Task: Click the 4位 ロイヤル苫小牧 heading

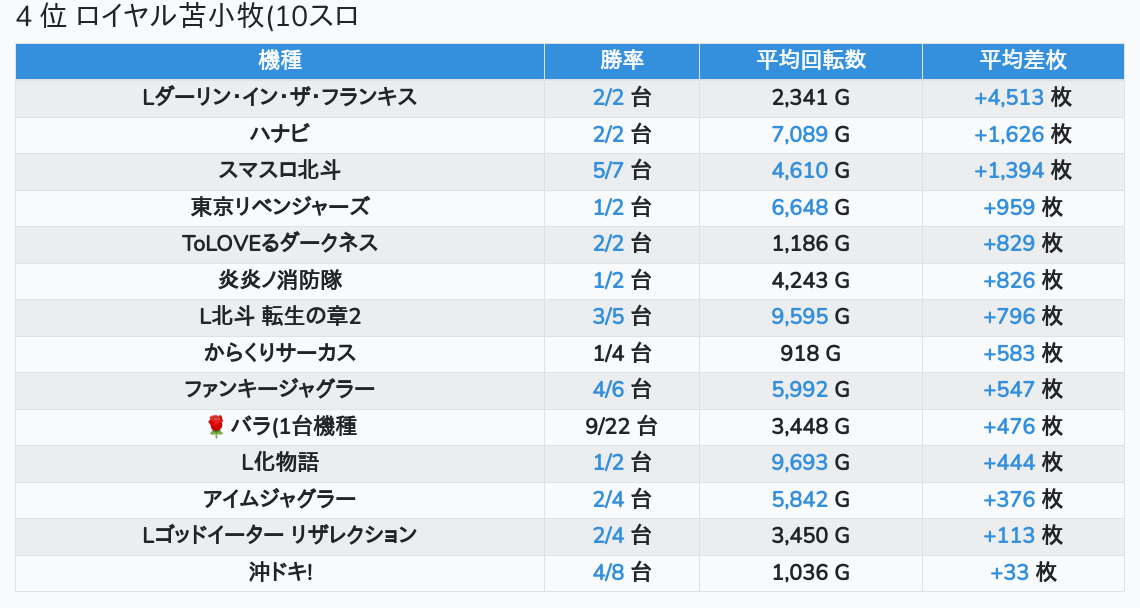Action: [x=188, y=17]
